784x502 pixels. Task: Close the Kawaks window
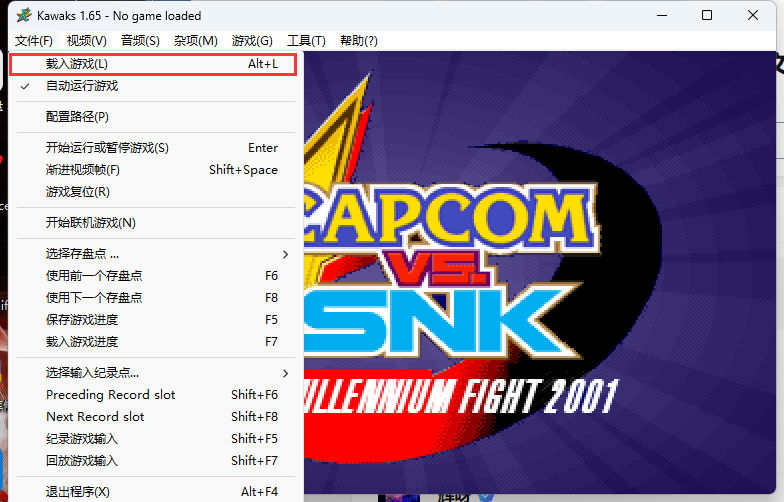click(753, 16)
